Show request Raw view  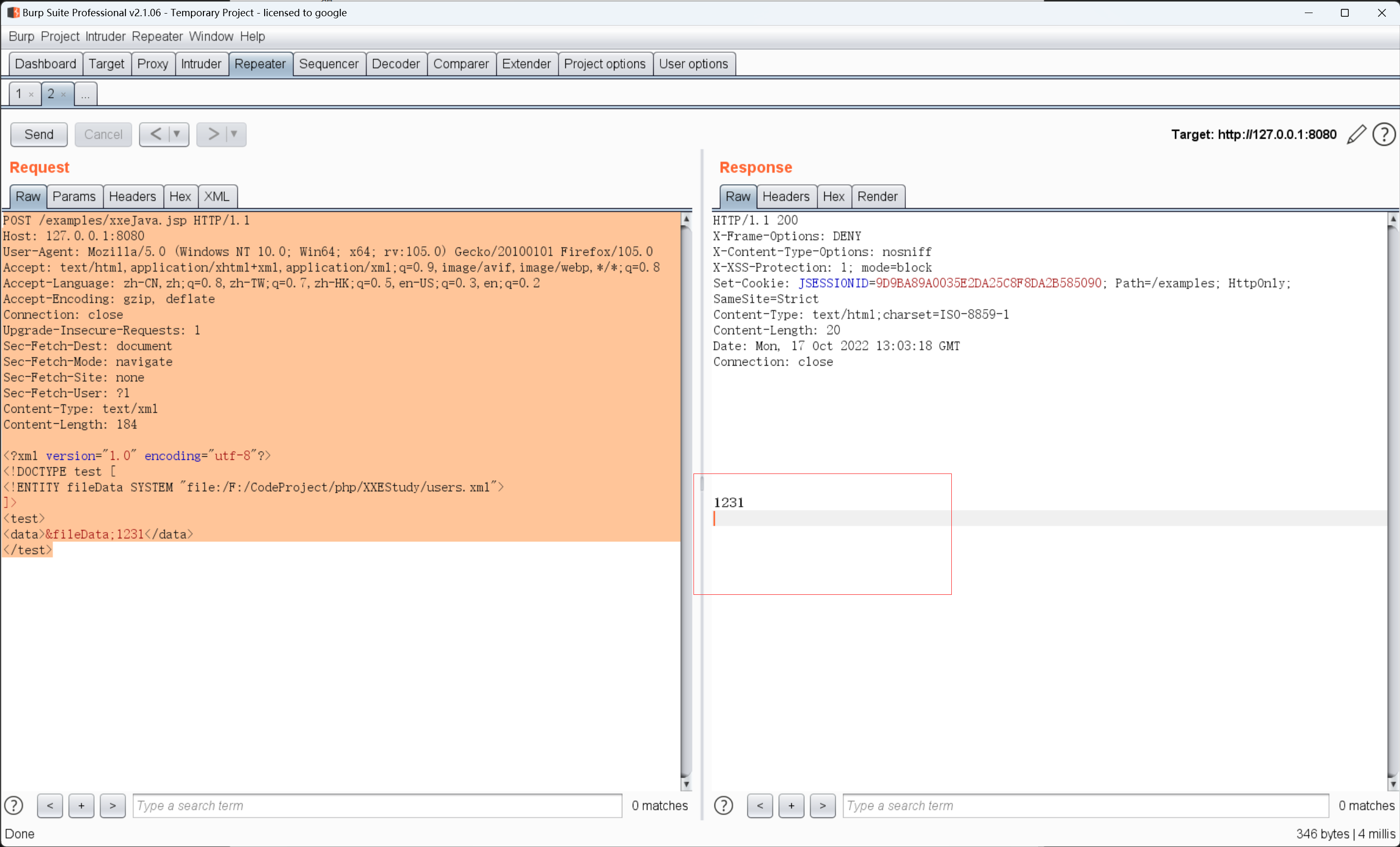[x=28, y=197]
